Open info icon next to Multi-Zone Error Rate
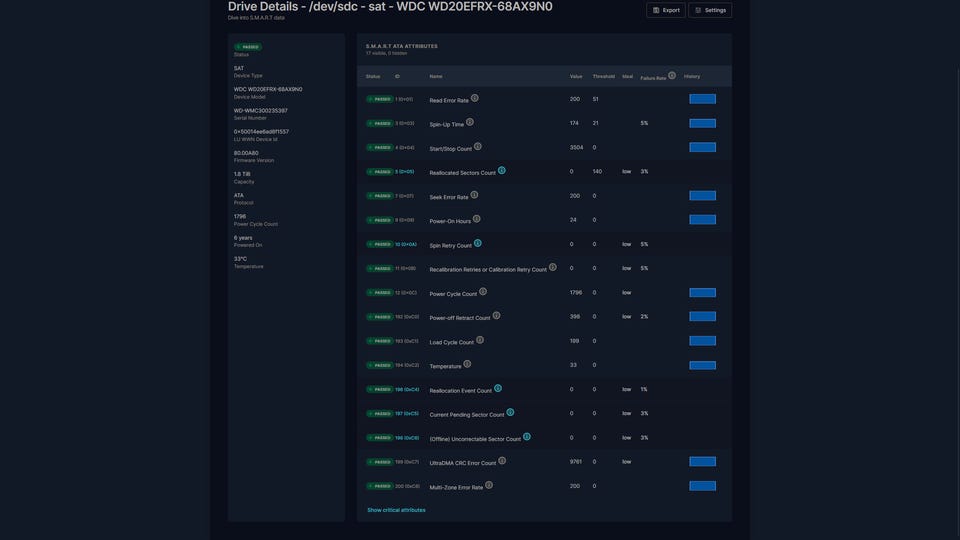960x540 pixels. 489,485
